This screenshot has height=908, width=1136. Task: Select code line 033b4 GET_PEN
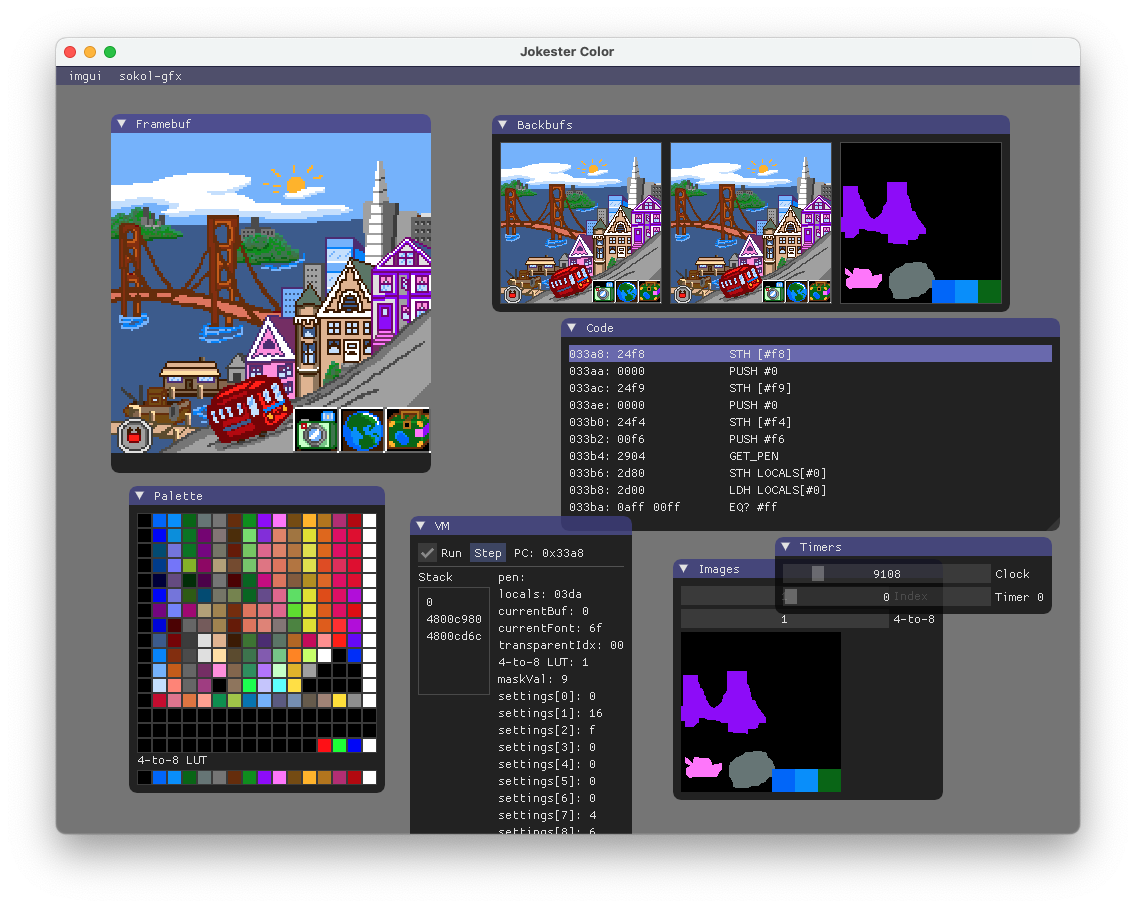[x=810, y=456]
